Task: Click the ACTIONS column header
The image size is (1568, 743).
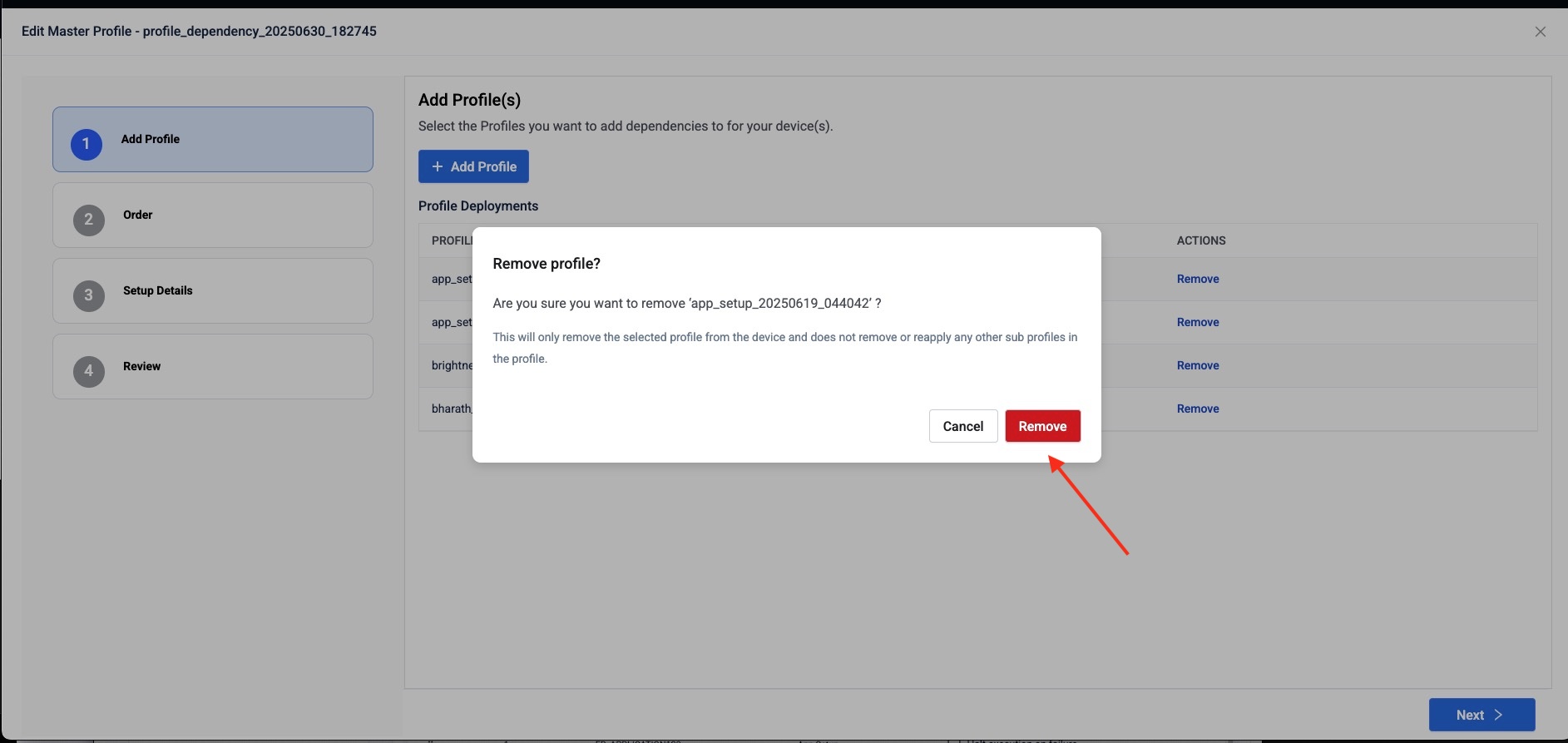Action: (1200, 240)
